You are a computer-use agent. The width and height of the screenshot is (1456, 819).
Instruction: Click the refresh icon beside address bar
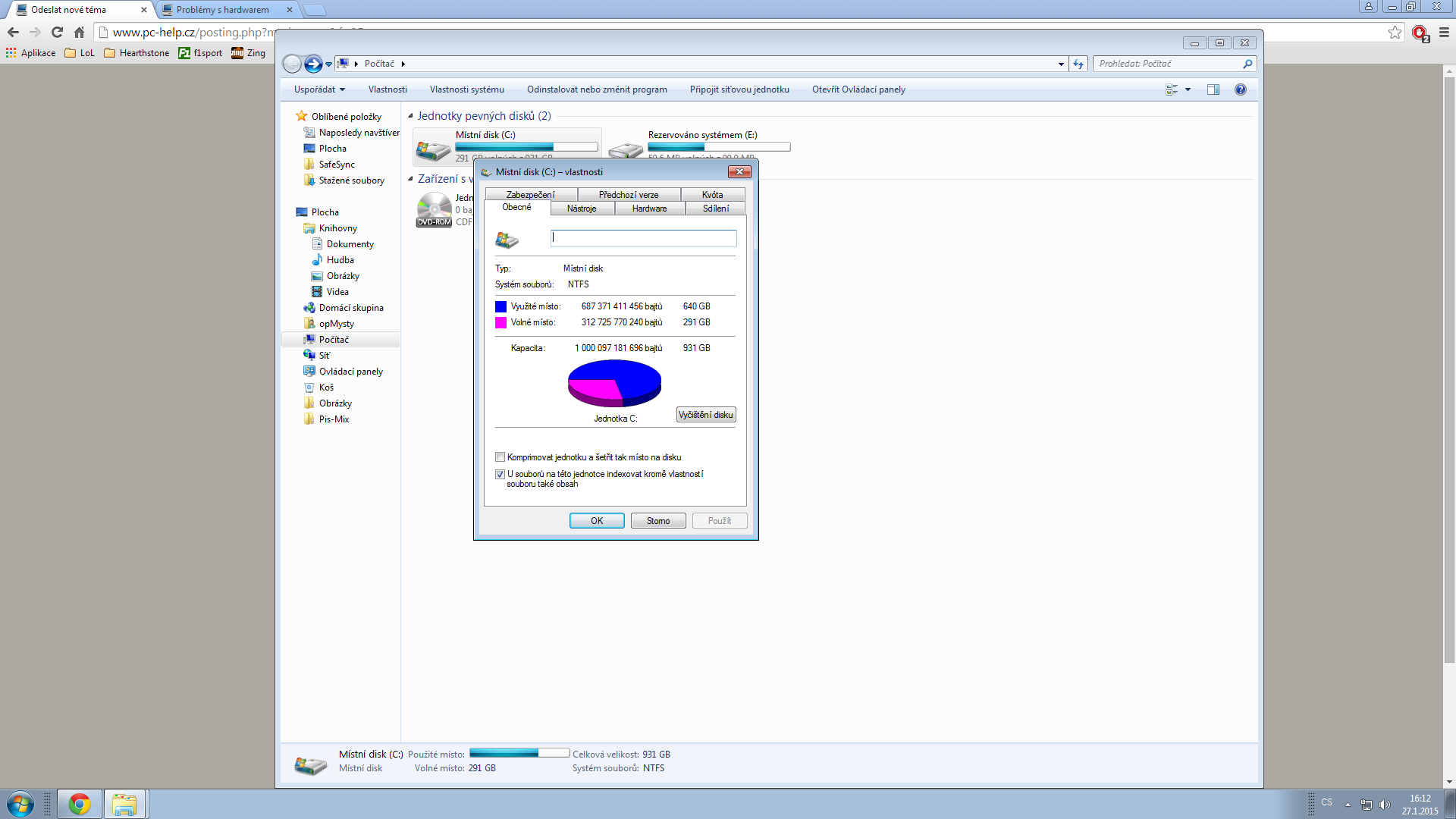coord(1078,64)
